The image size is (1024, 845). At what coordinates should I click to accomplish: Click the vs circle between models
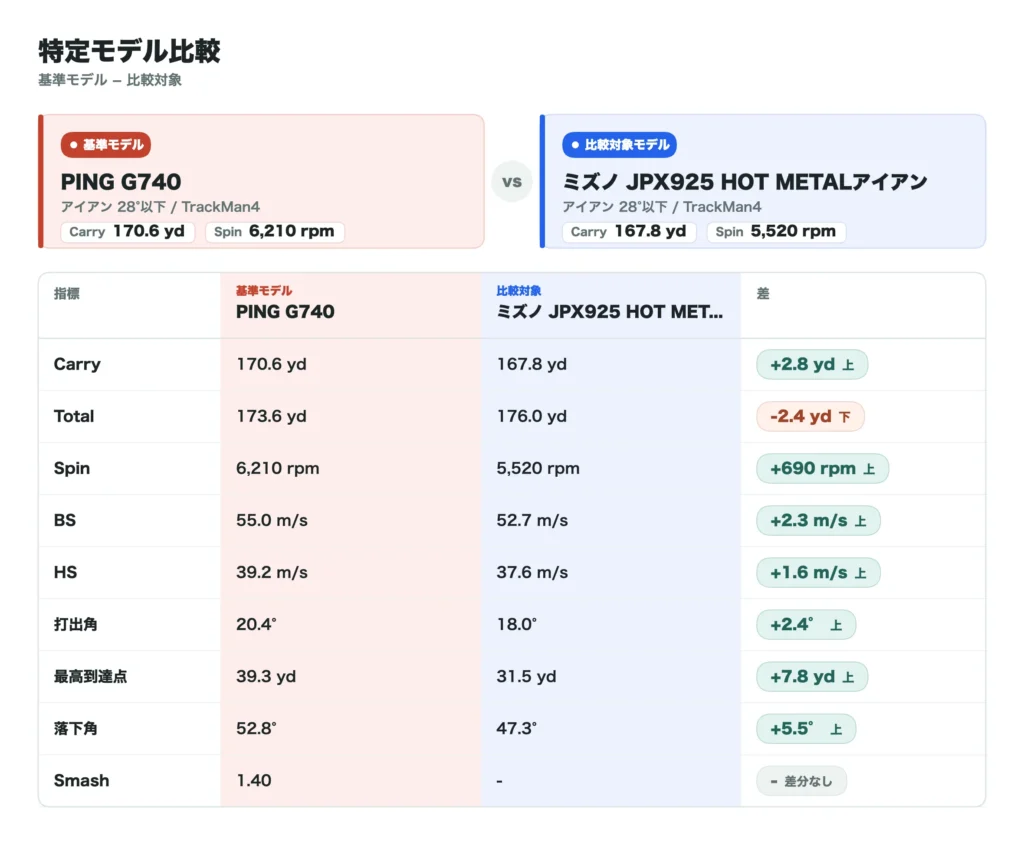[512, 182]
